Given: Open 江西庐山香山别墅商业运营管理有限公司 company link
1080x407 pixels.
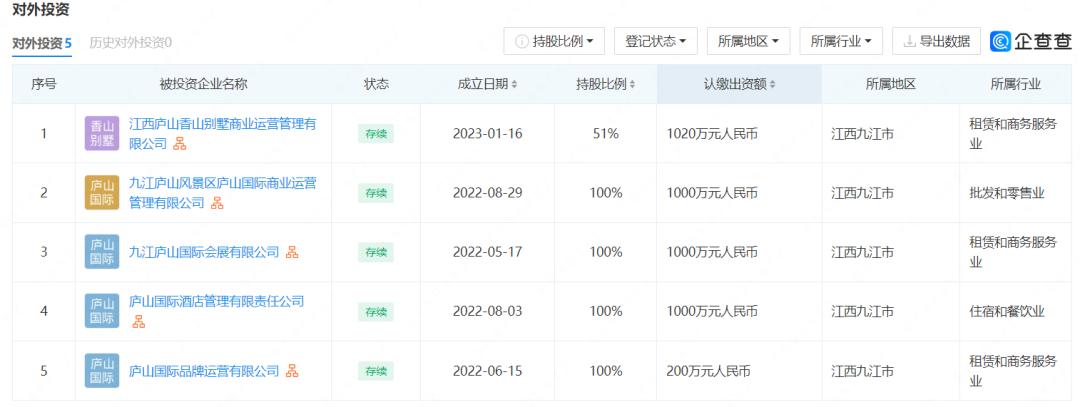Looking at the screenshot, I should coord(222,134).
